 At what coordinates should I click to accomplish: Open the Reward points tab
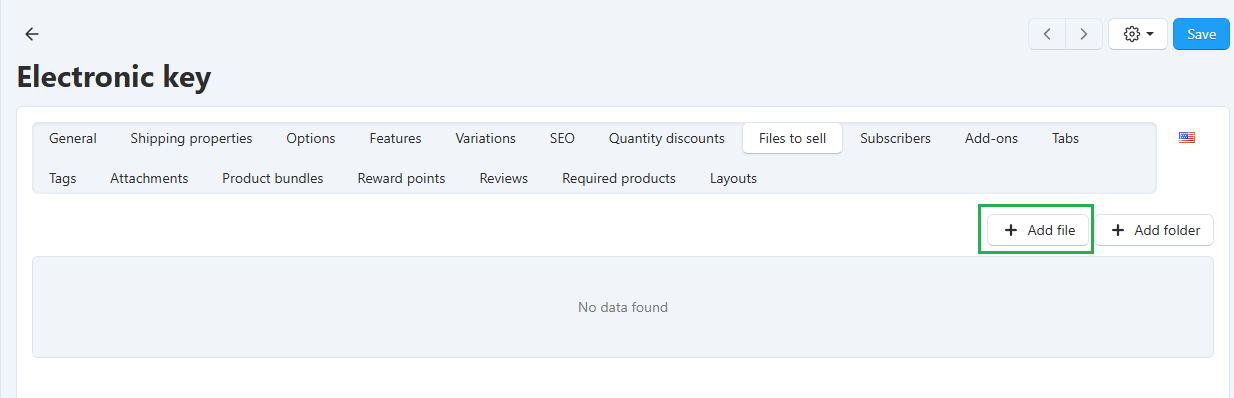tap(401, 178)
